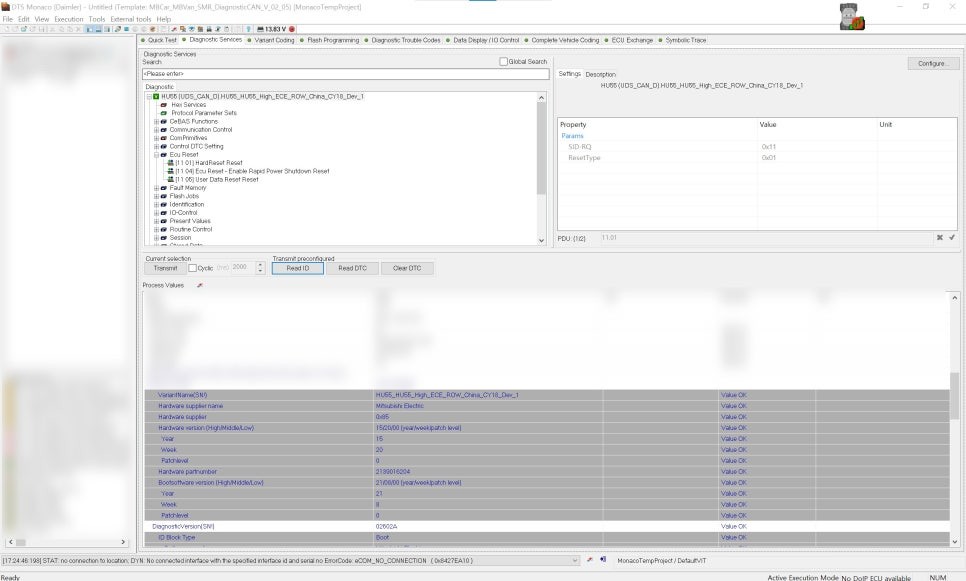The width and height of the screenshot is (966, 581).
Task: Click the PDU cancel X icon
Action: (940, 238)
